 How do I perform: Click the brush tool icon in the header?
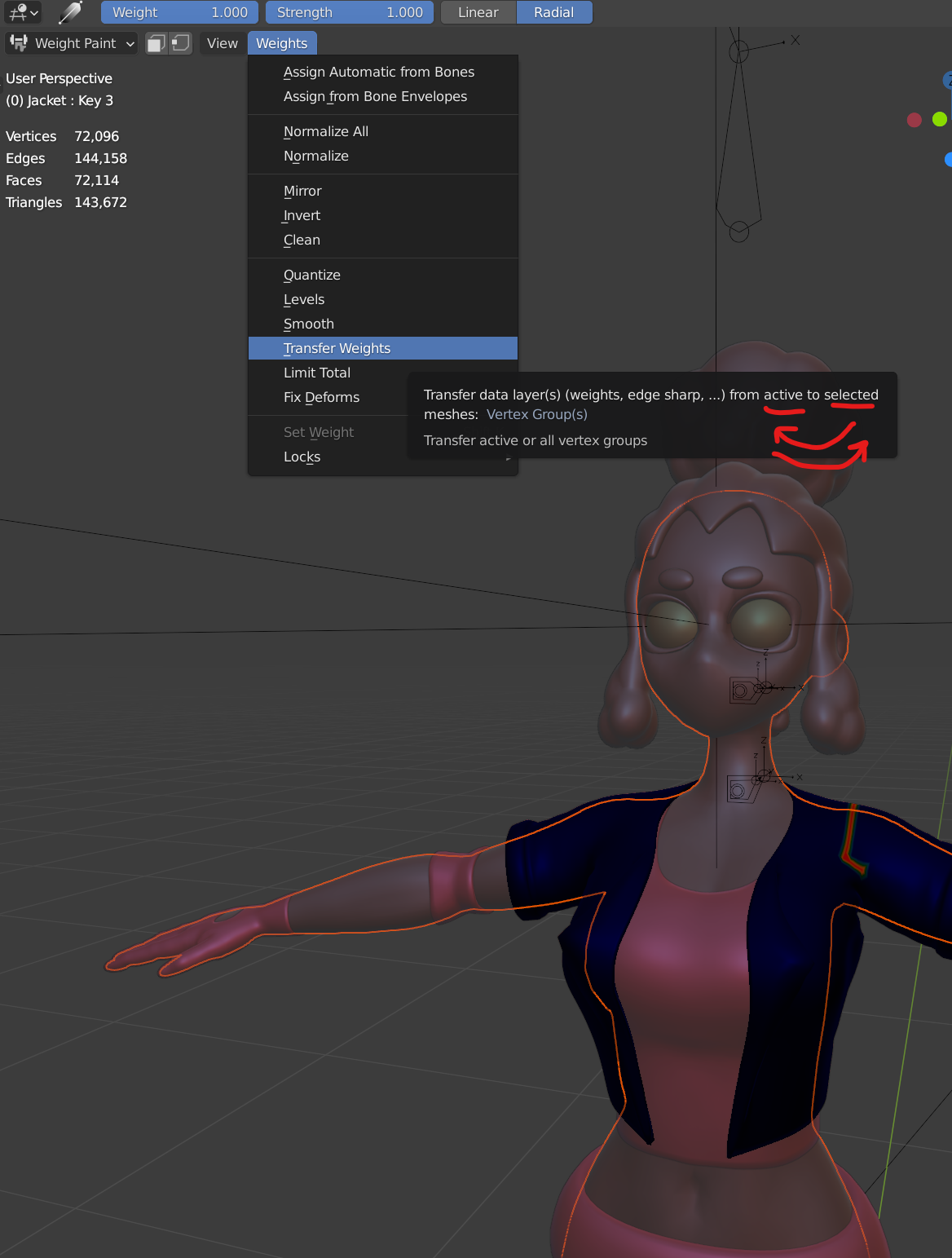[x=71, y=12]
